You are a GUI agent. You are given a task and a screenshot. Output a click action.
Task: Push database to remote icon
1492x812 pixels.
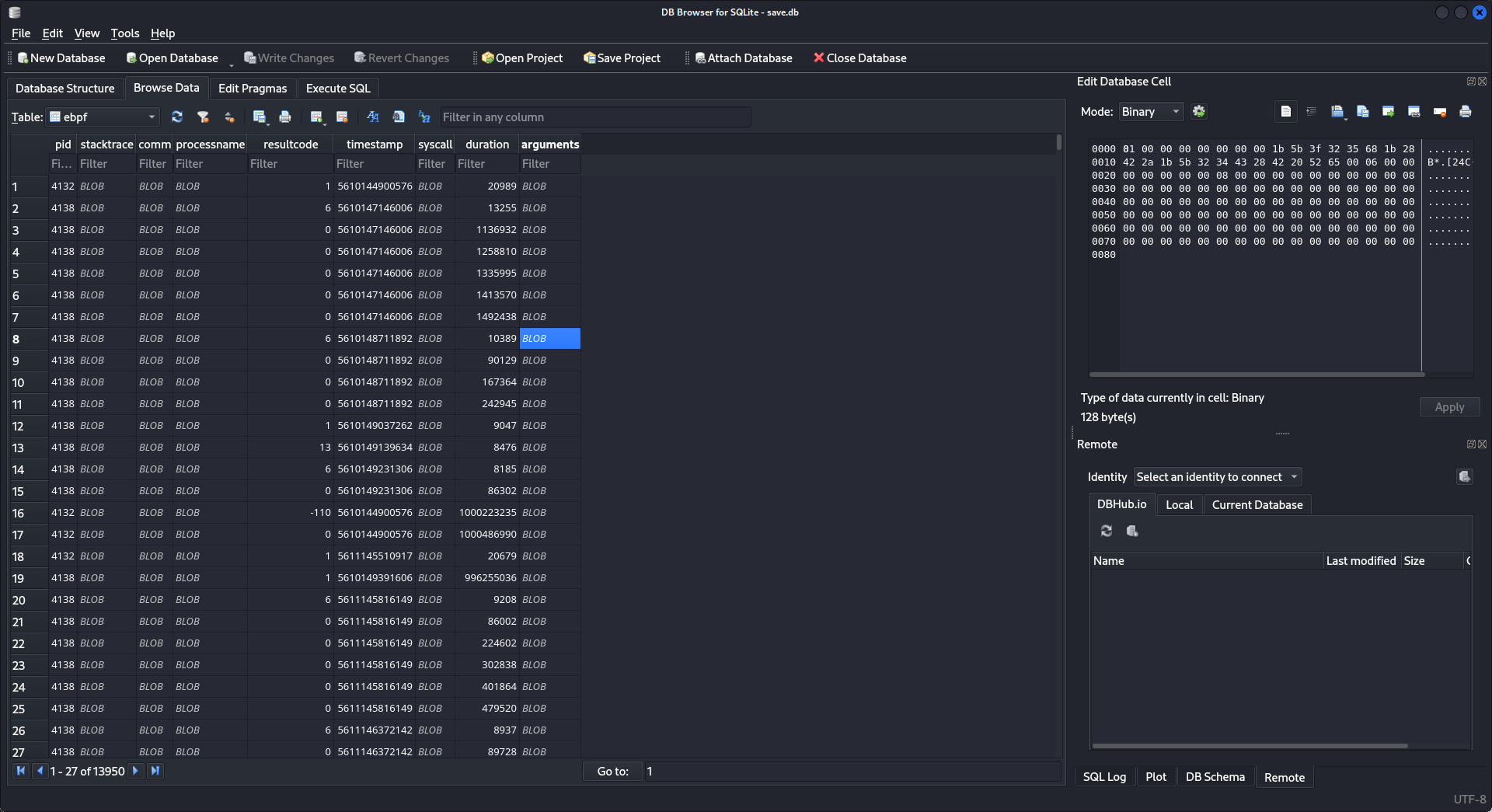(1132, 531)
